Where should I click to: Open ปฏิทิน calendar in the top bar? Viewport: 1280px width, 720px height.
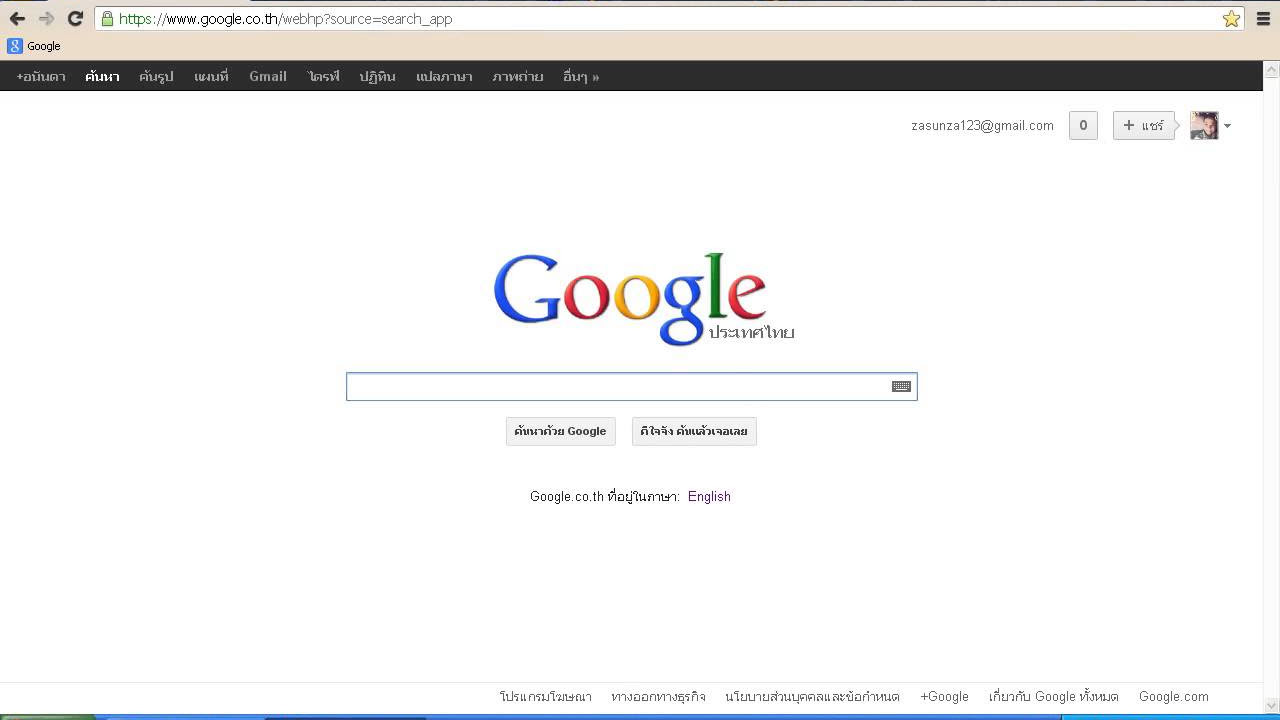click(x=378, y=76)
